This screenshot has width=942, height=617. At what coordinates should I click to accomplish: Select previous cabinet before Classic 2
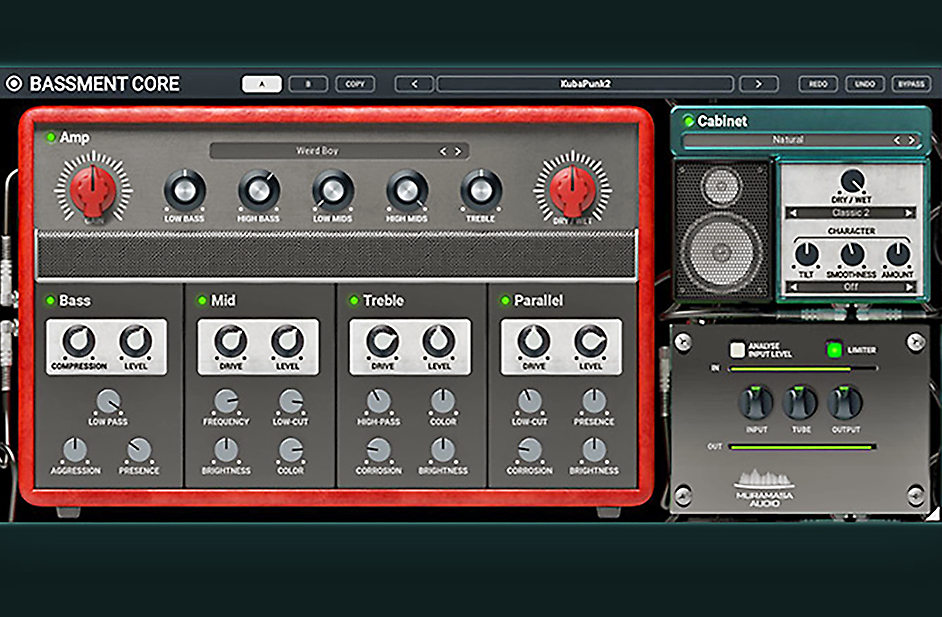[x=793, y=213]
